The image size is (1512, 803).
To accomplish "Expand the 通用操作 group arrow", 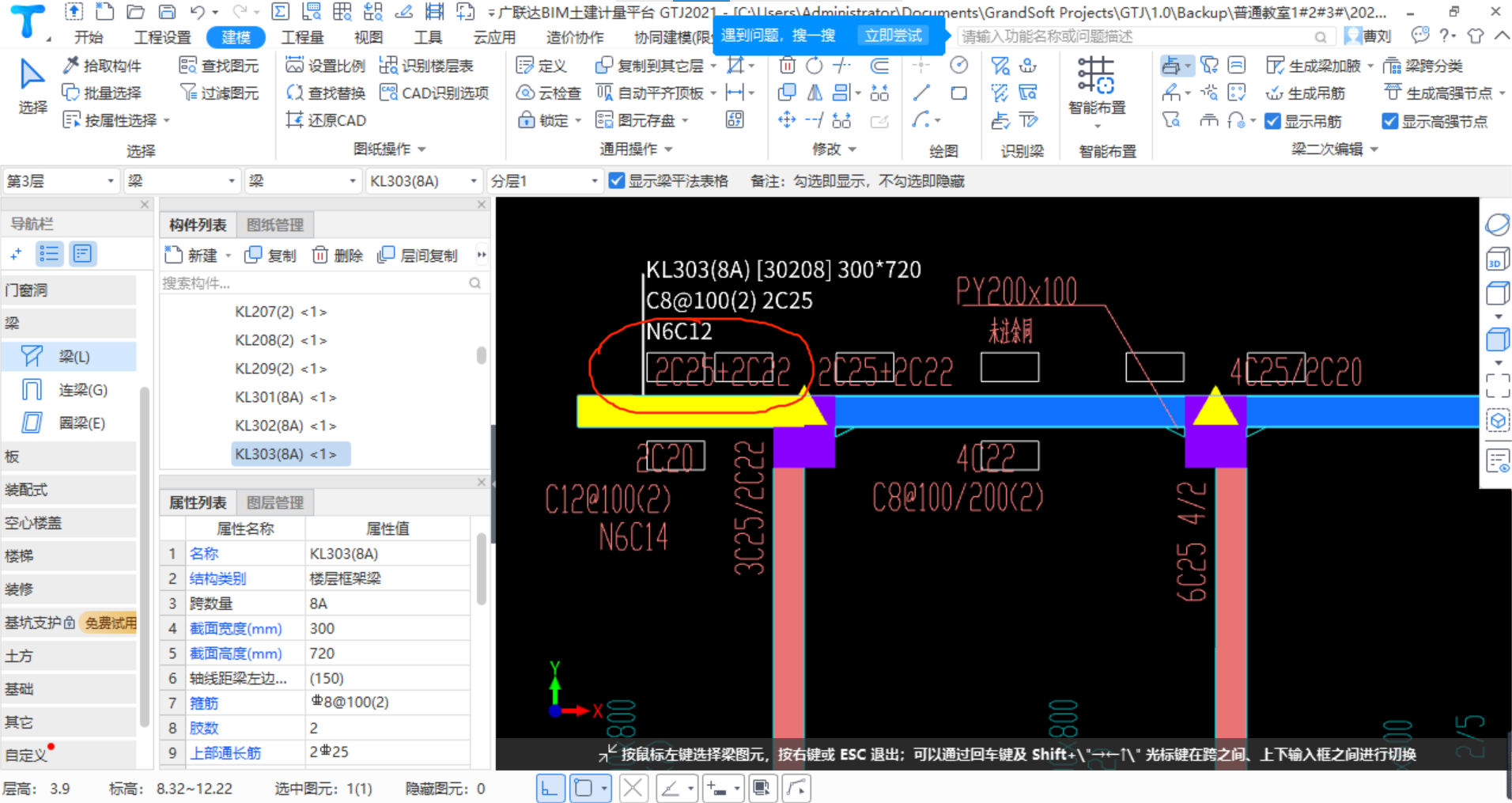I will [x=668, y=150].
